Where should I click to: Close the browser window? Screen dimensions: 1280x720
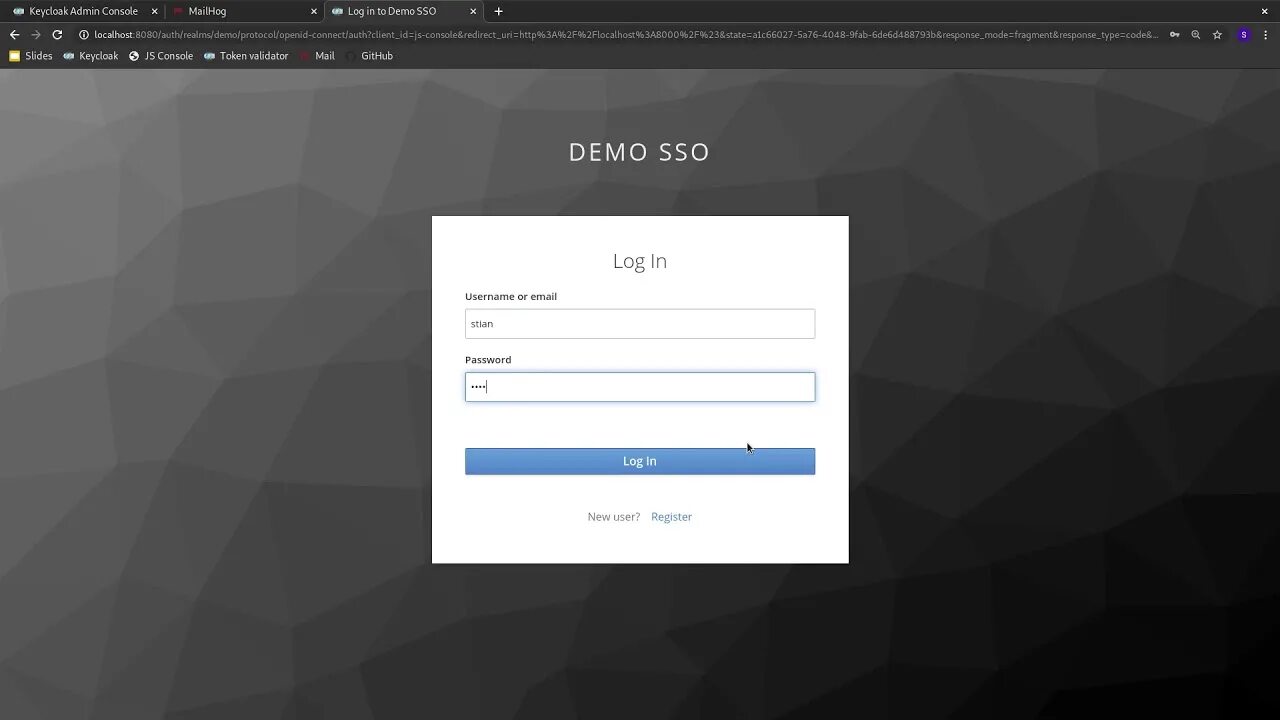coord(1264,11)
